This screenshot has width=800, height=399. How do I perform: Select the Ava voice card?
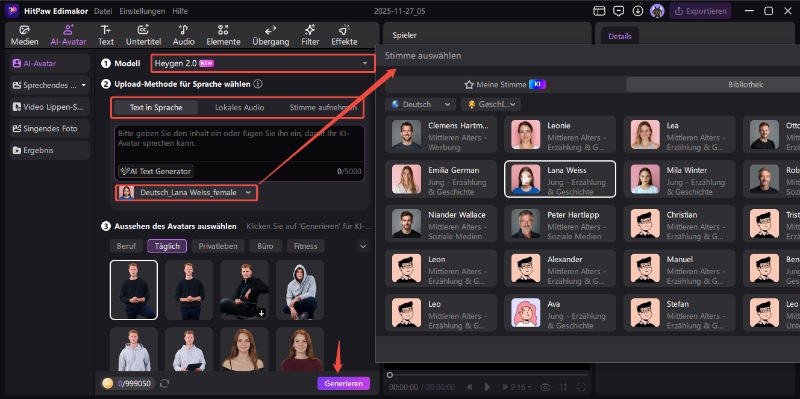pyautogui.click(x=560, y=313)
